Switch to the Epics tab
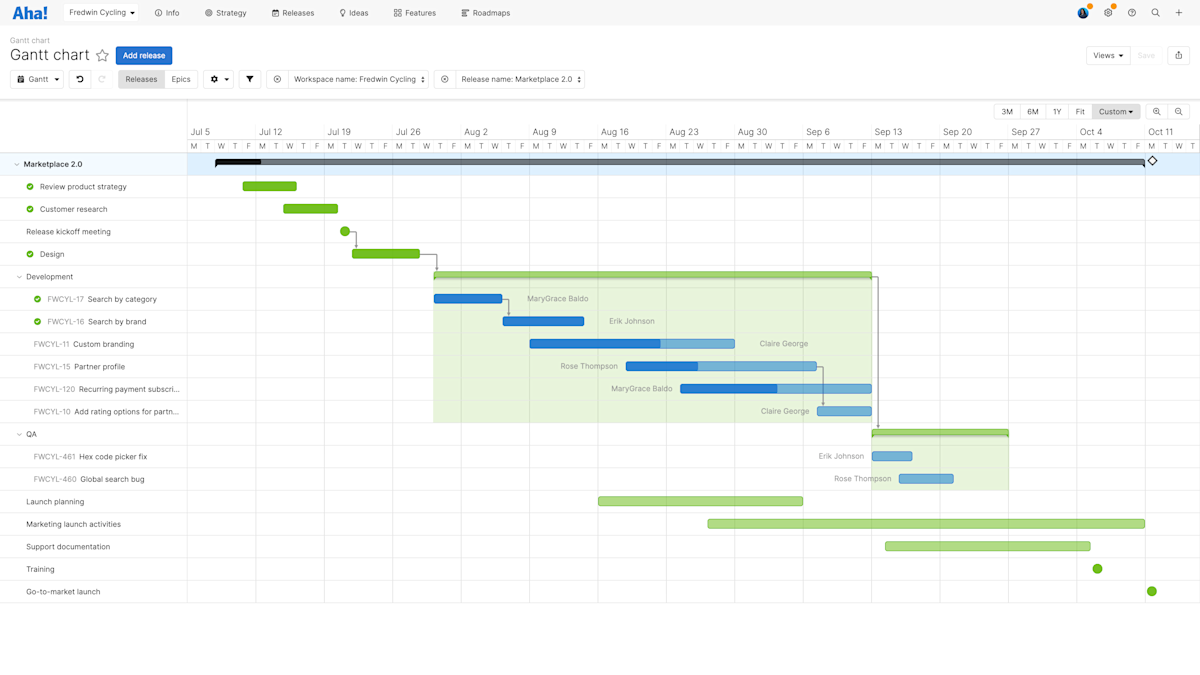1200x675 pixels. 181,78
